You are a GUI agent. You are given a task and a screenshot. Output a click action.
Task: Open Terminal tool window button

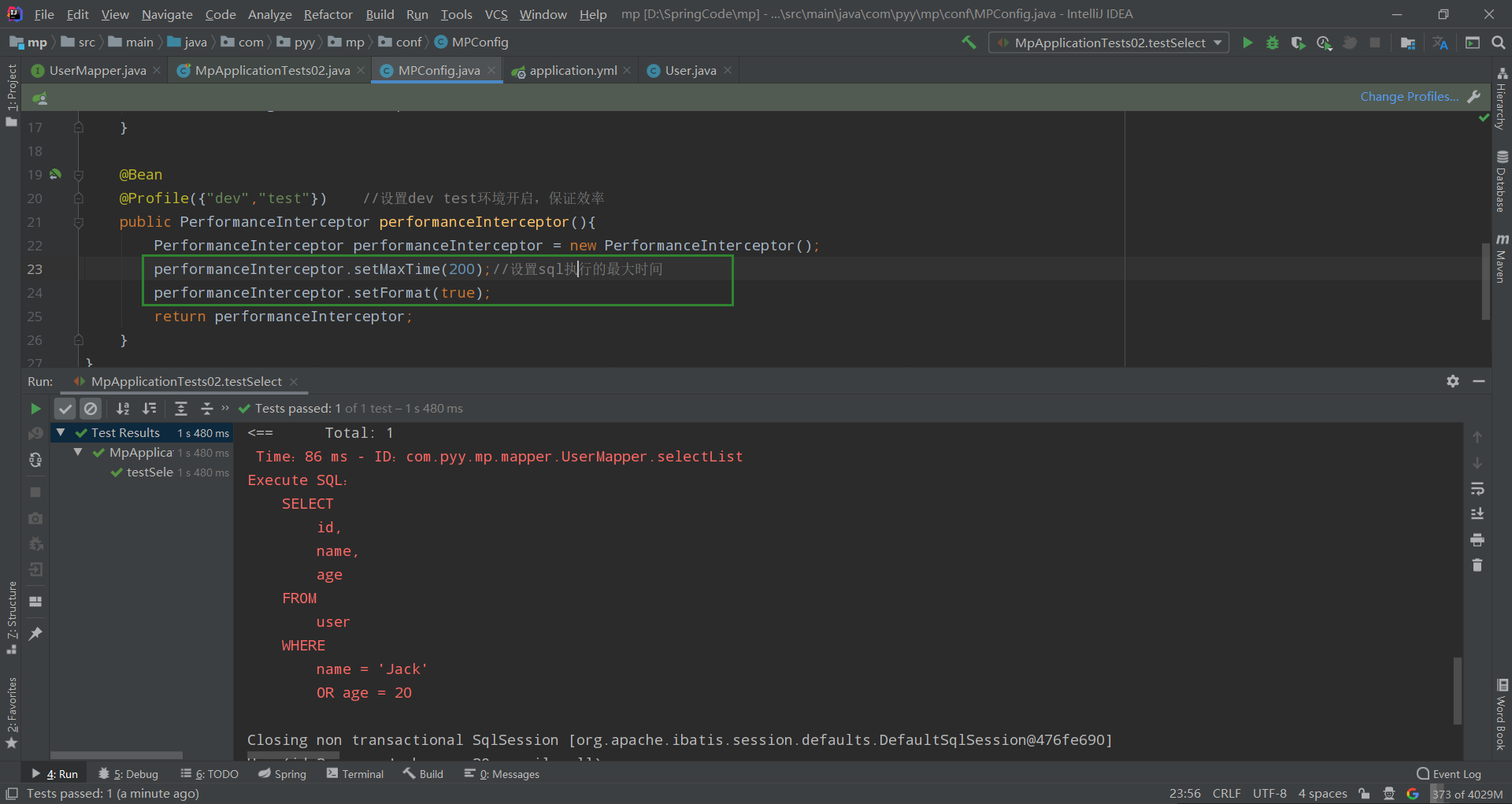[355, 774]
